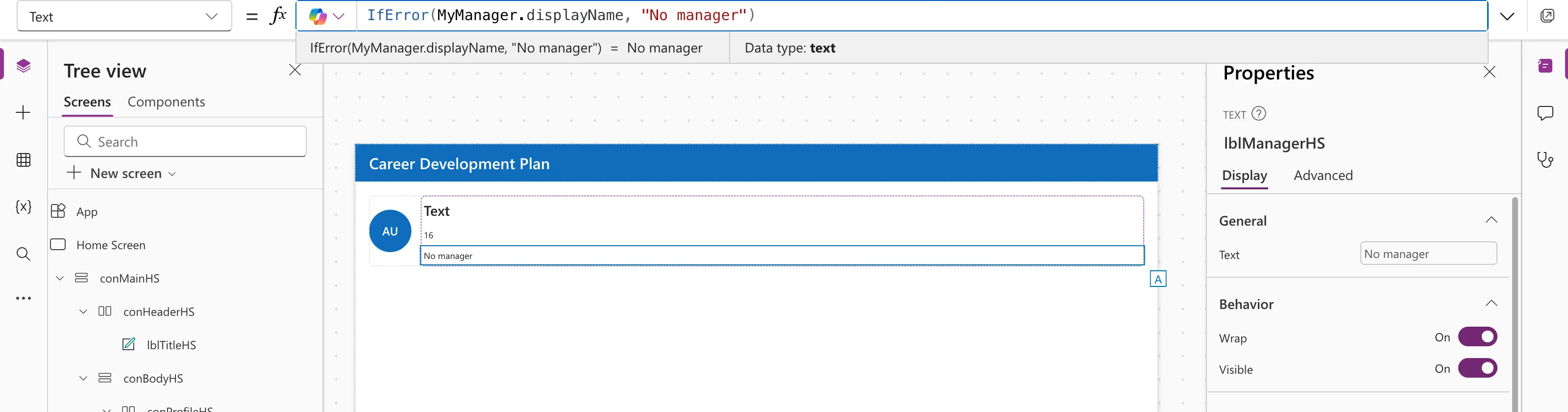Collapse the General section

pos(1491,220)
